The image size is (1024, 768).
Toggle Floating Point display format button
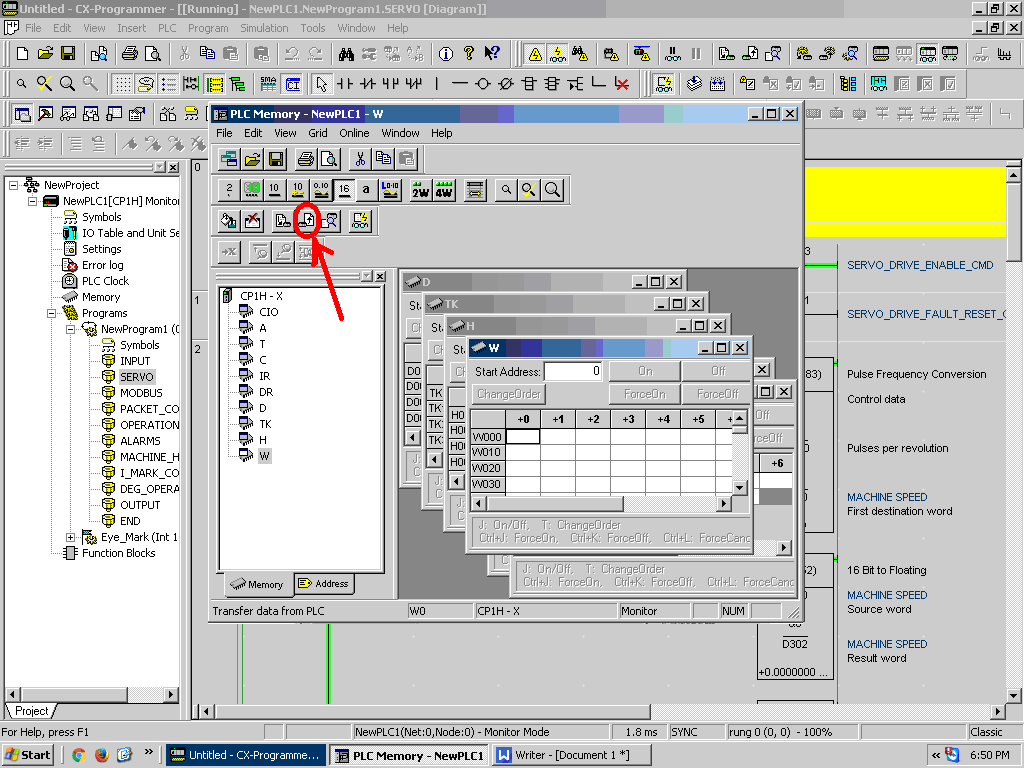tap(321, 190)
